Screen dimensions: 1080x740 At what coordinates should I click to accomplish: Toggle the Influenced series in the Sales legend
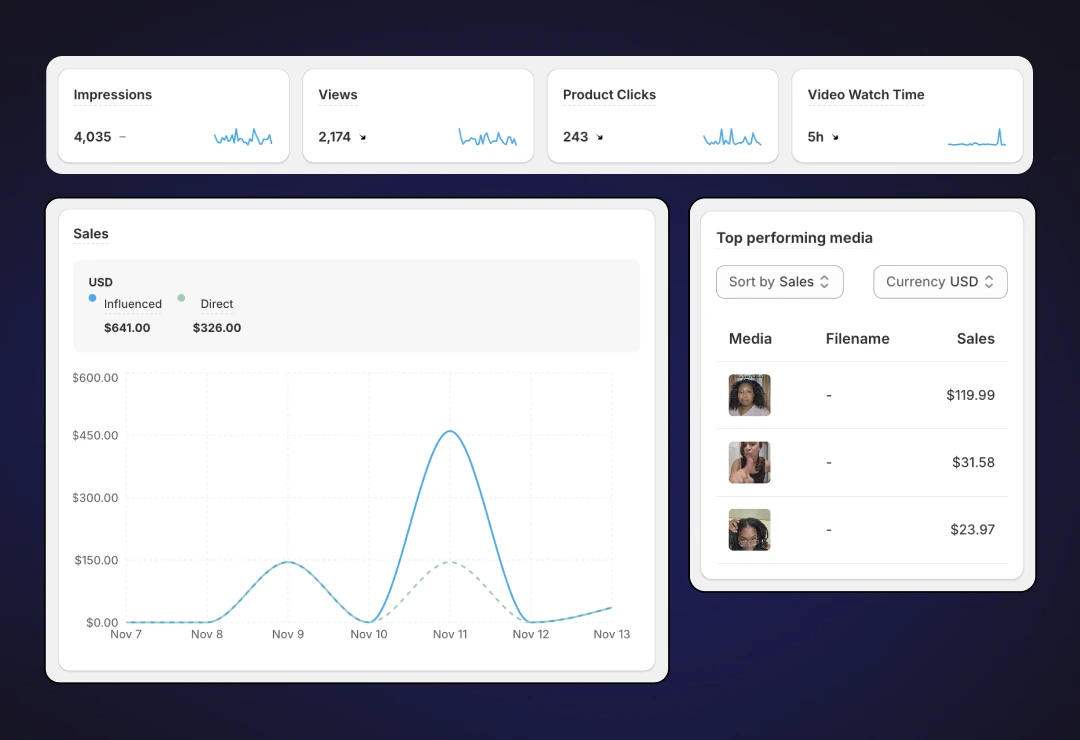(133, 304)
